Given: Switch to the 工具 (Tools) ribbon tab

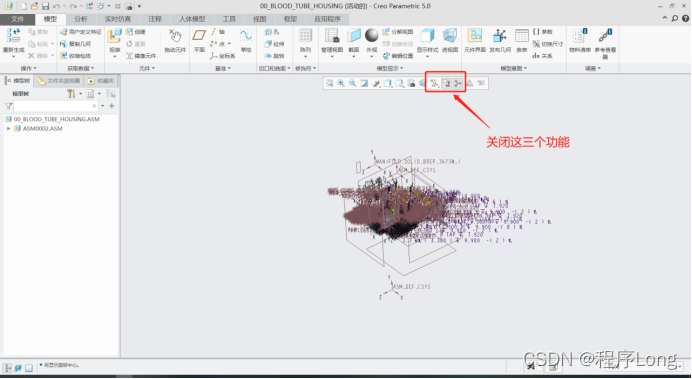Looking at the screenshot, I should pos(229,19).
